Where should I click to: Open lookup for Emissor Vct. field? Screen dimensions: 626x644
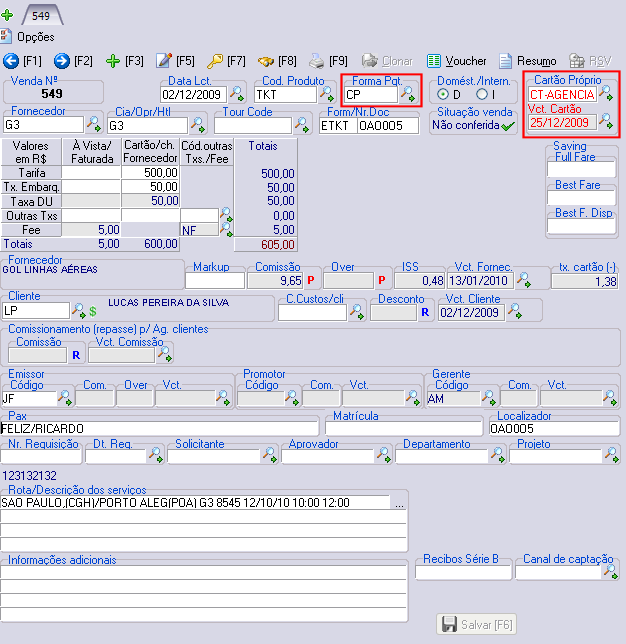pos(223,398)
